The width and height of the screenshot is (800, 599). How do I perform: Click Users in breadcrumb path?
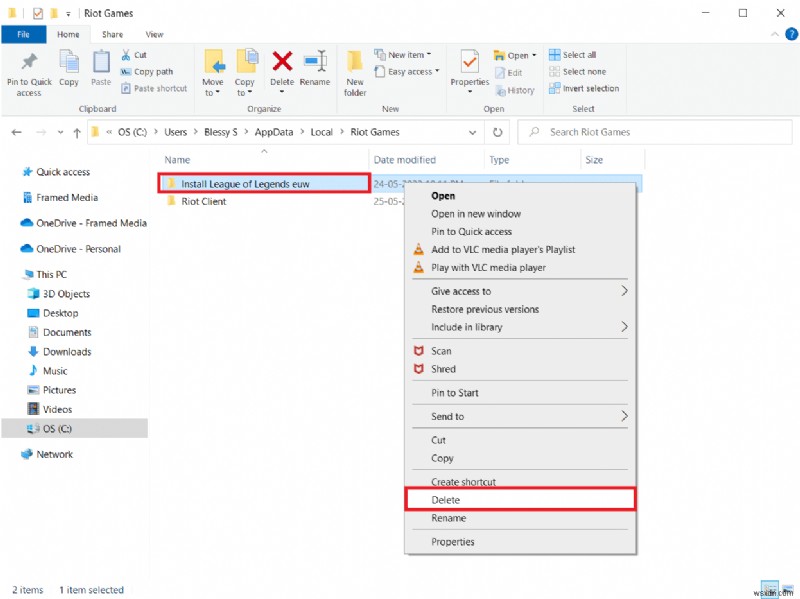pos(176,132)
